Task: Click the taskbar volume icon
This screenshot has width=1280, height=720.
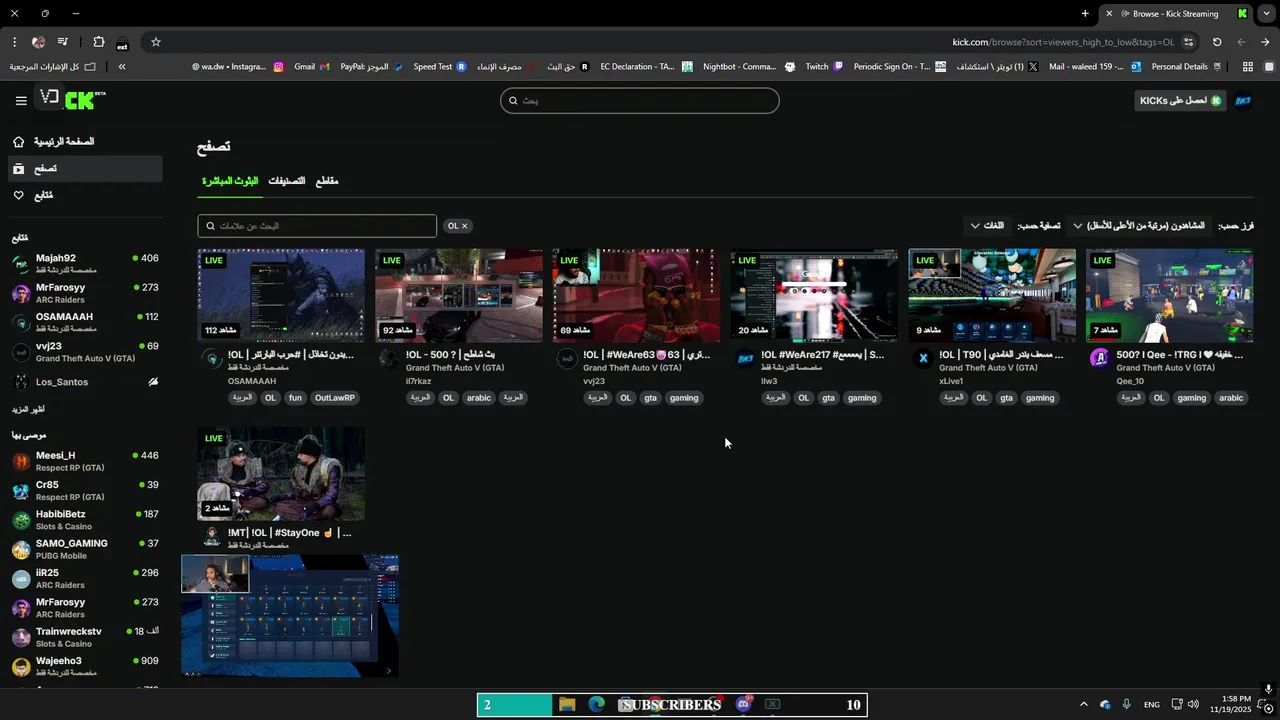Action: pyautogui.click(x=1193, y=705)
